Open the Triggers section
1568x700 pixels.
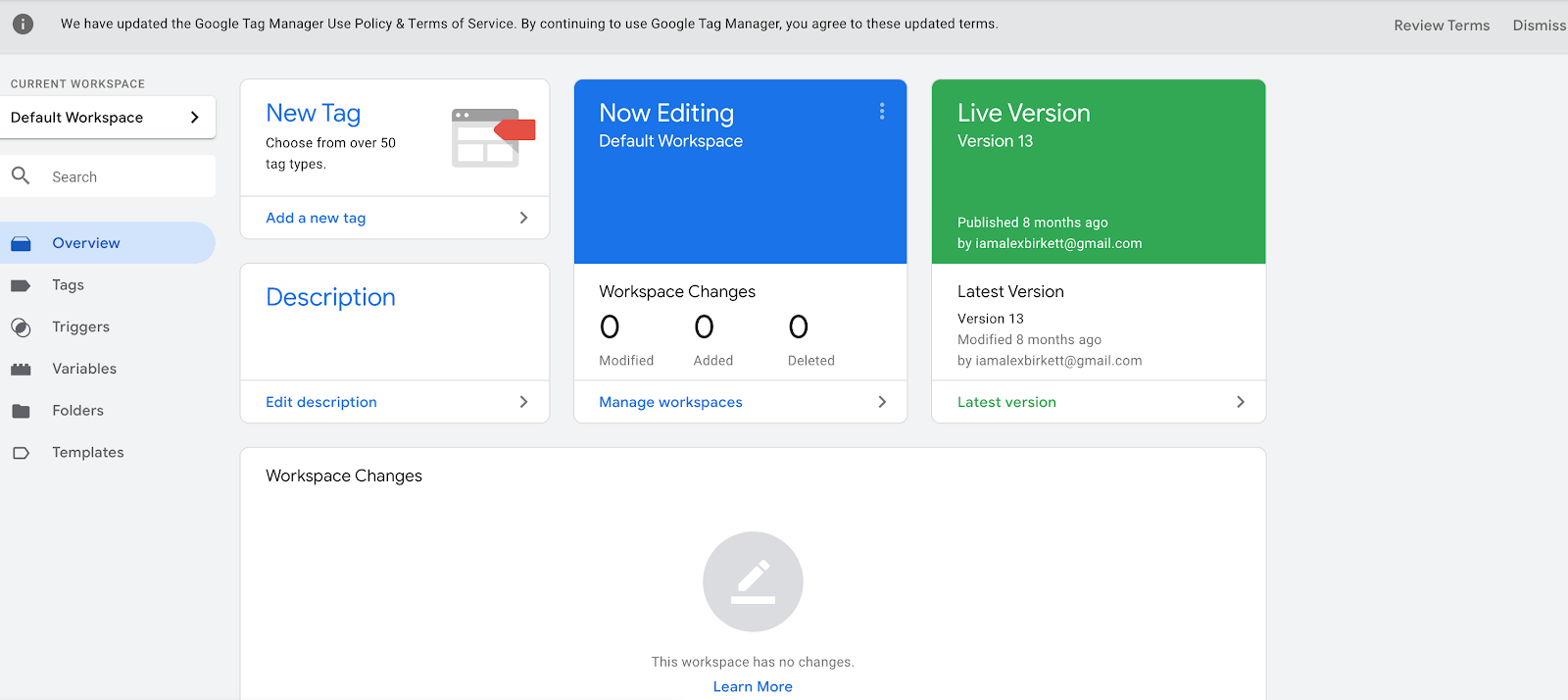pos(80,327)
